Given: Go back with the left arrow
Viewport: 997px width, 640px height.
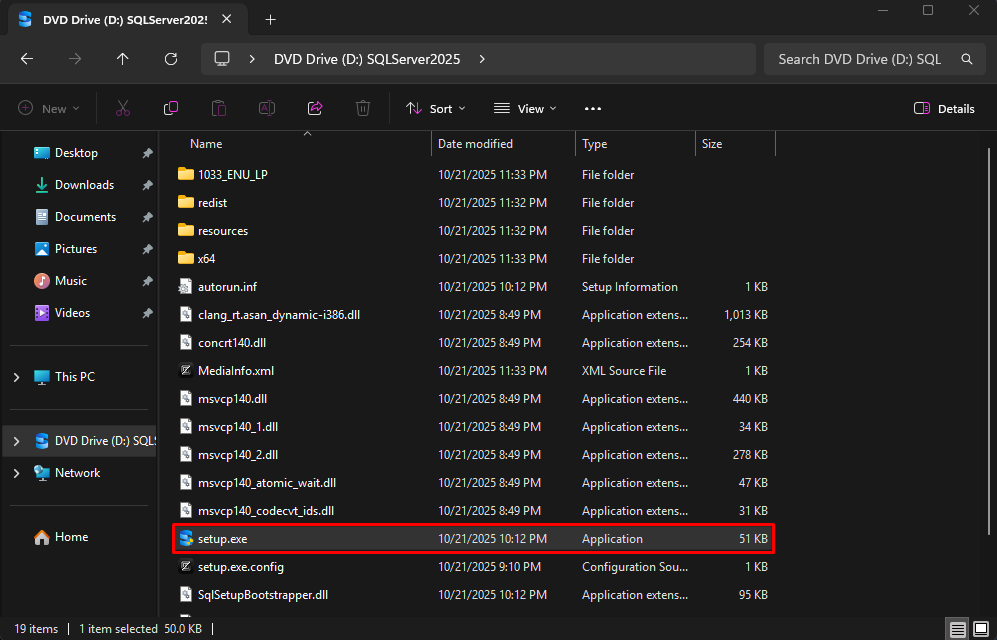Looking at the screenshot, I should 27,59.
